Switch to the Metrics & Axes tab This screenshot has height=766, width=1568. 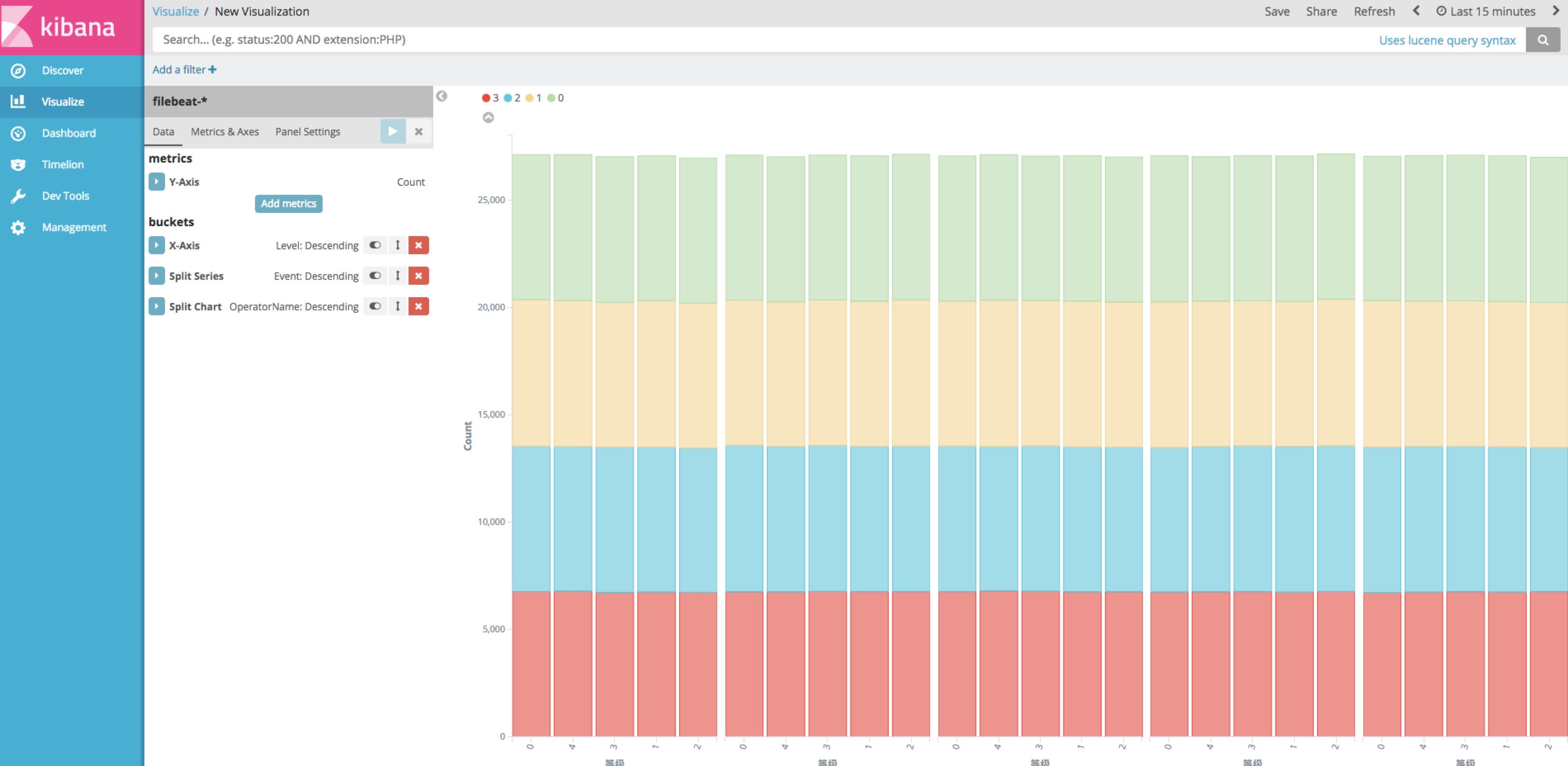click(224, 131)
